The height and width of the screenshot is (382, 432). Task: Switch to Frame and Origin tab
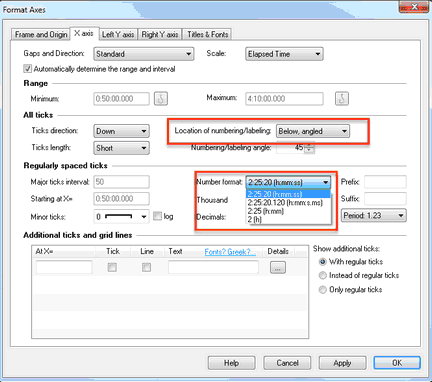coord(41,35)
